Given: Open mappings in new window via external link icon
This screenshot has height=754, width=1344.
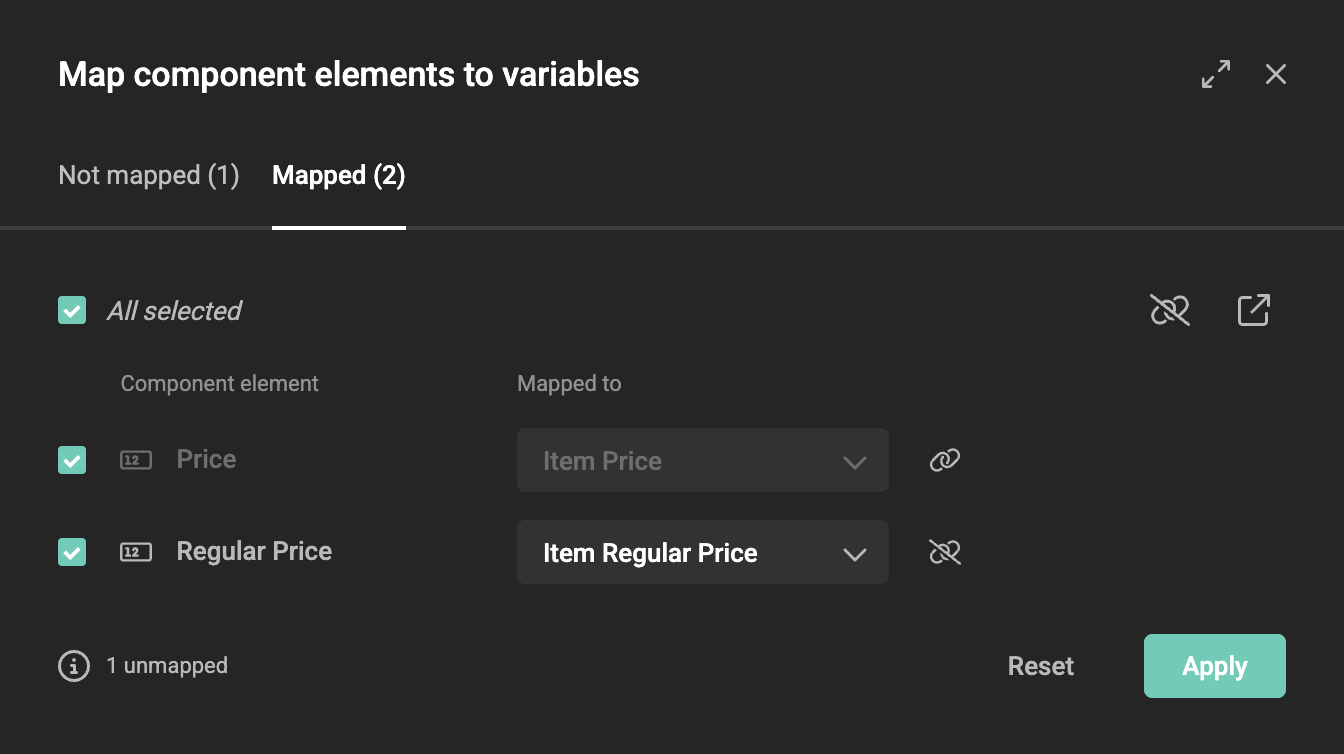Looking at the screenshot, I should 1253,310.
